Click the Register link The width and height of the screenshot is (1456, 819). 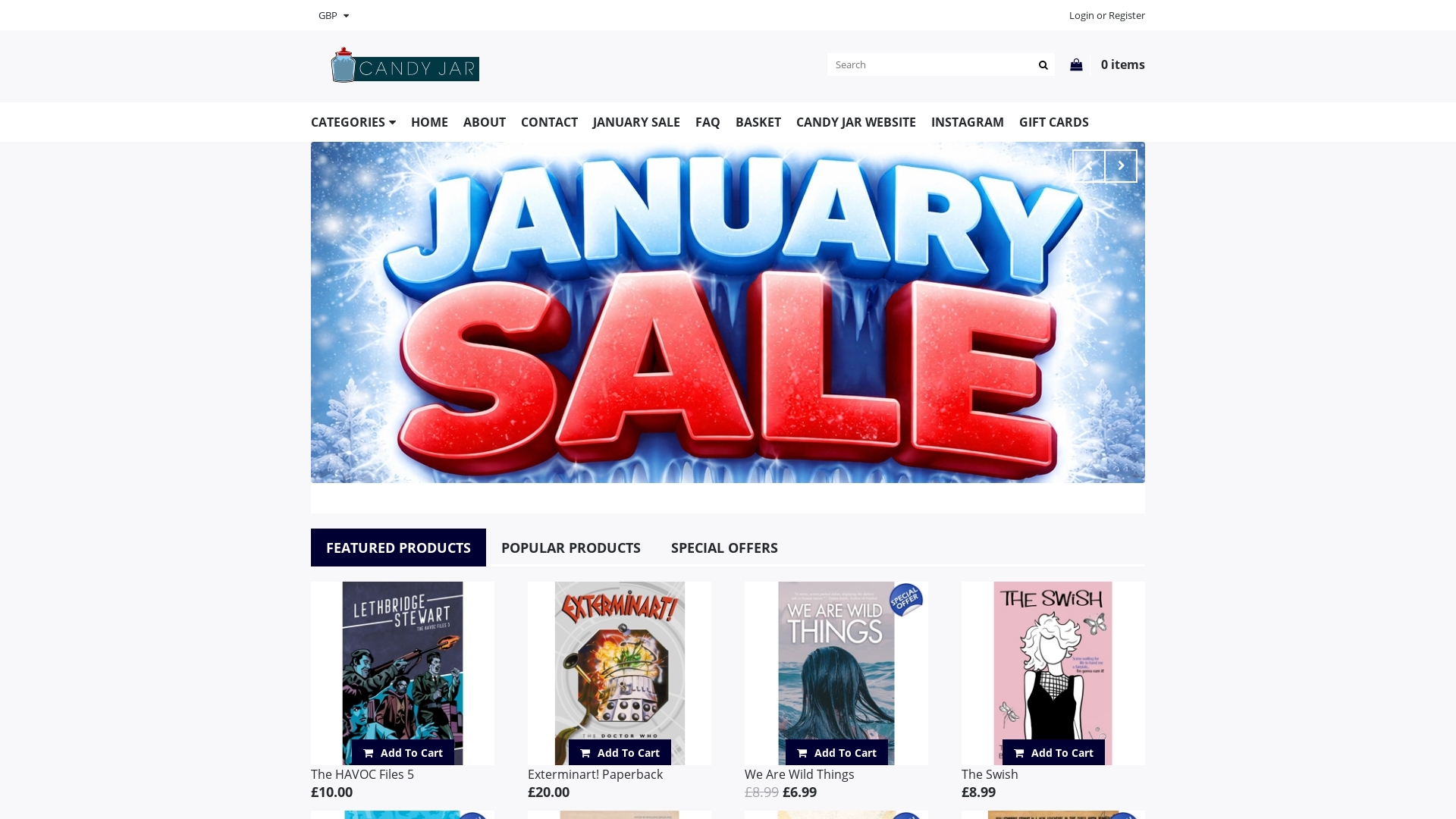pyautogui.click(x=1127, y=15)
